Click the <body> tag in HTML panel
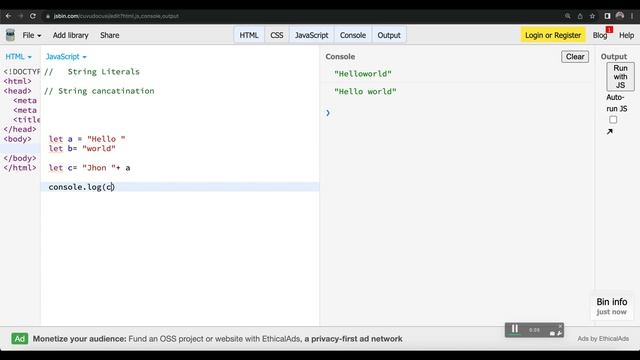640x360 pixels. 18,139
